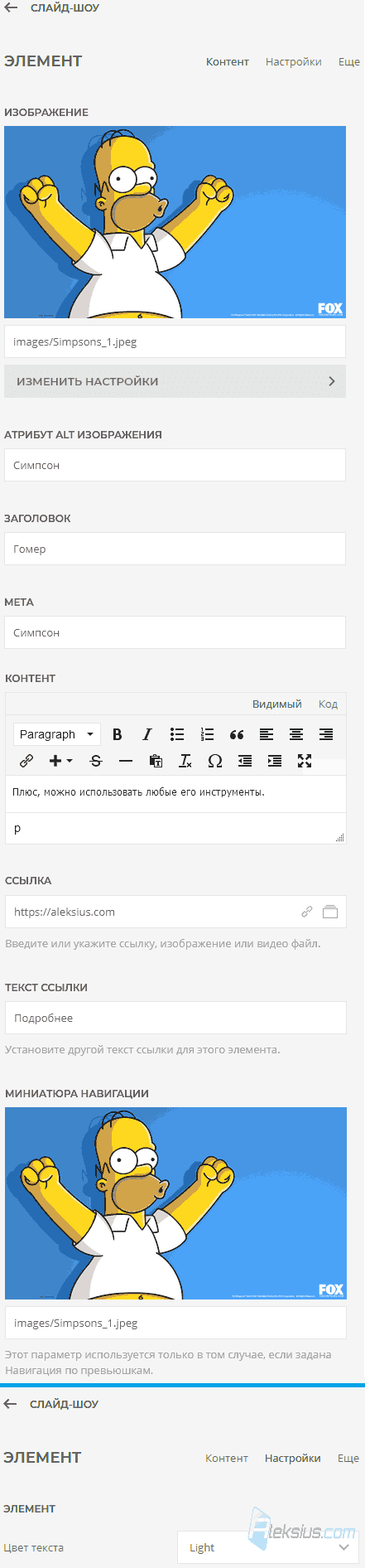Insert a numbered list

(x=207, y=734)
